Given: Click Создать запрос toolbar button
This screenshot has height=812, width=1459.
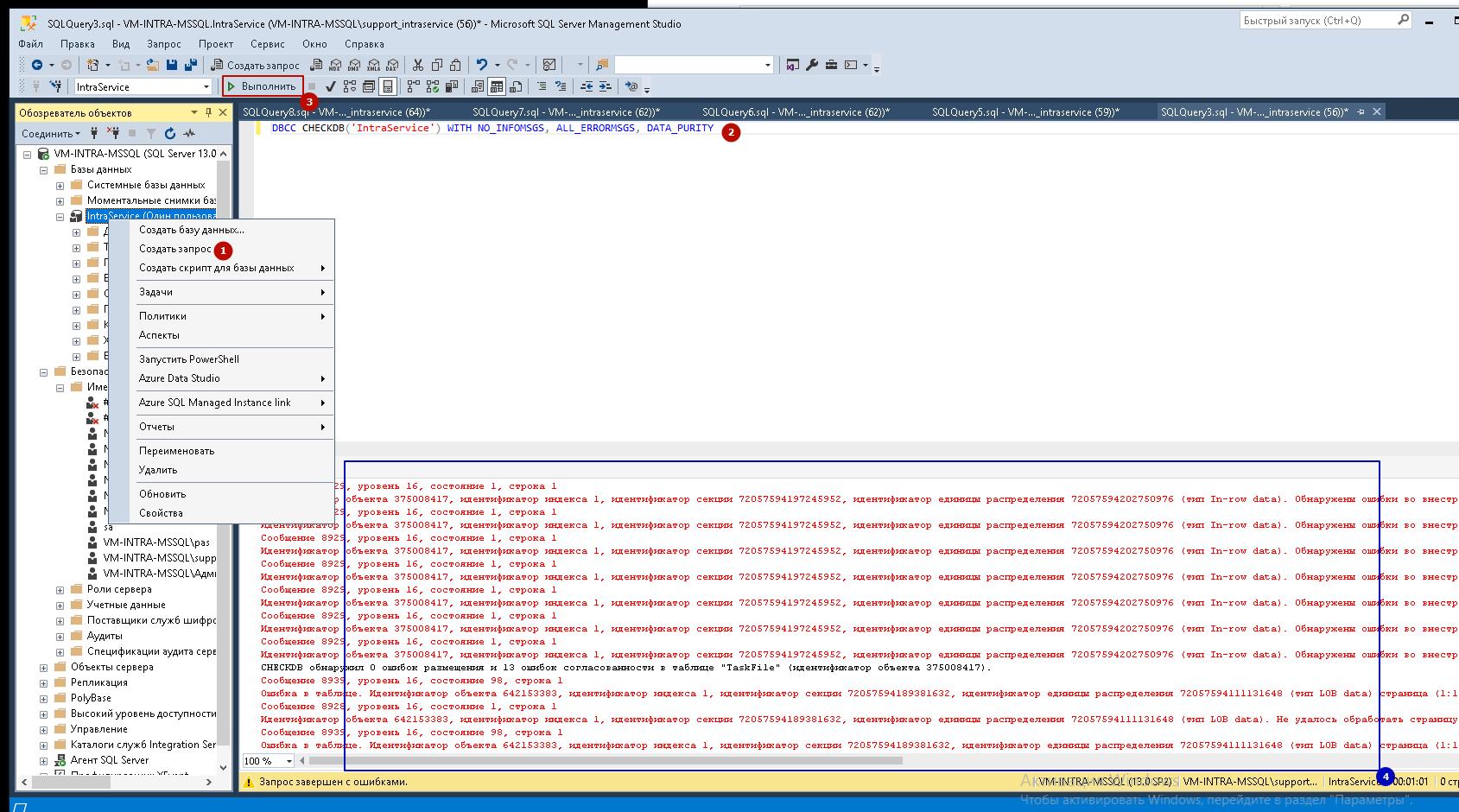Looking at the screenshot, I should click(x=256, y=65).
